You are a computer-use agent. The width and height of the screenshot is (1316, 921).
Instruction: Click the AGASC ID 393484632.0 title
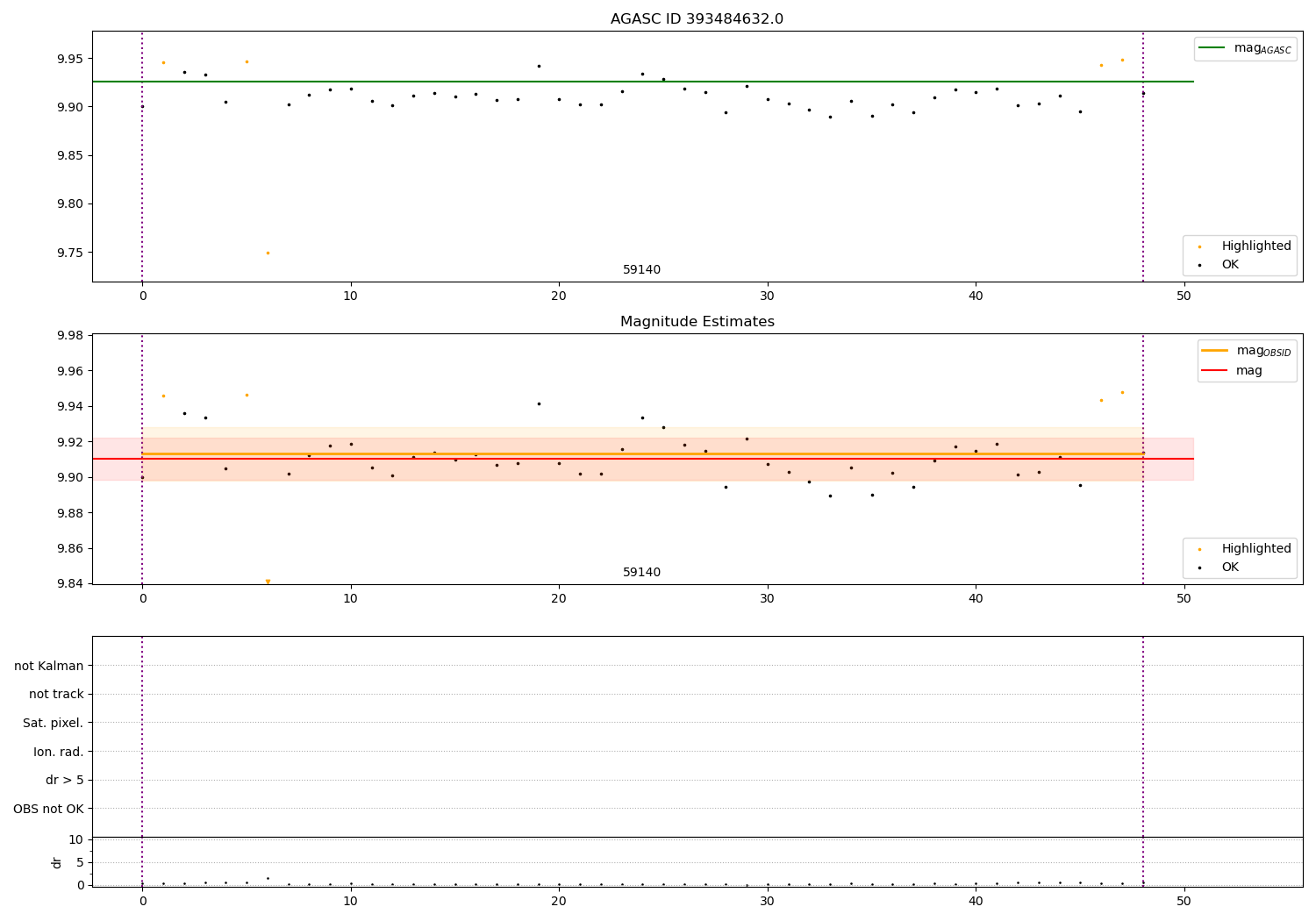[697, 19]
